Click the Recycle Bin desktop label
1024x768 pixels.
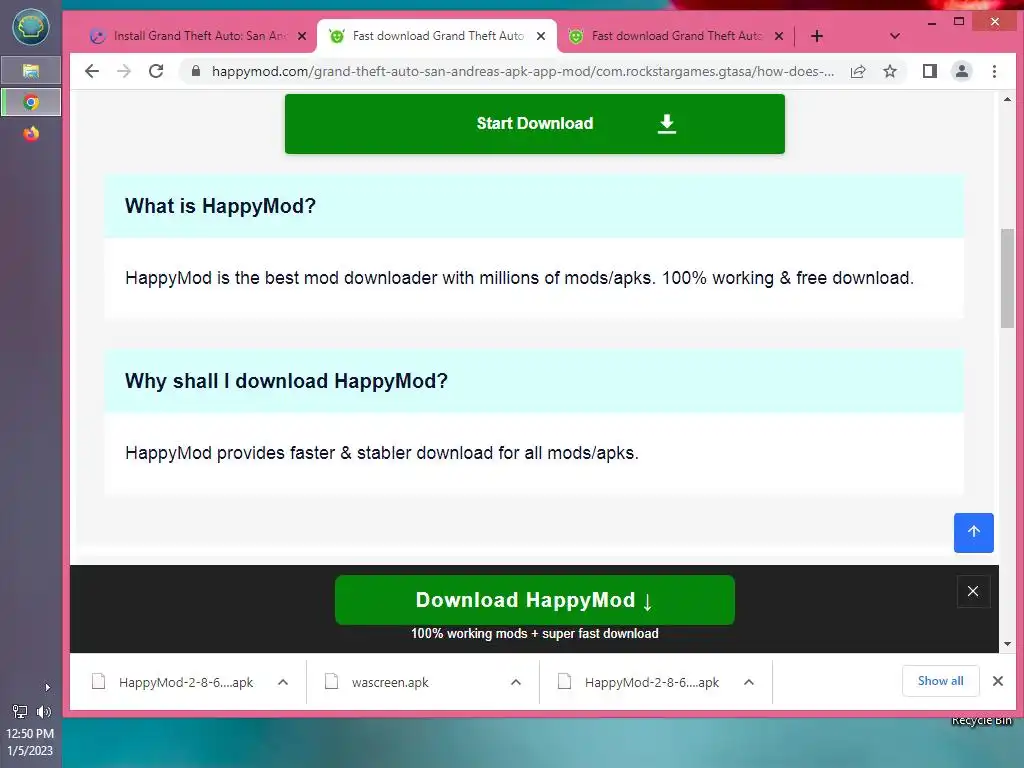(982, 720)
